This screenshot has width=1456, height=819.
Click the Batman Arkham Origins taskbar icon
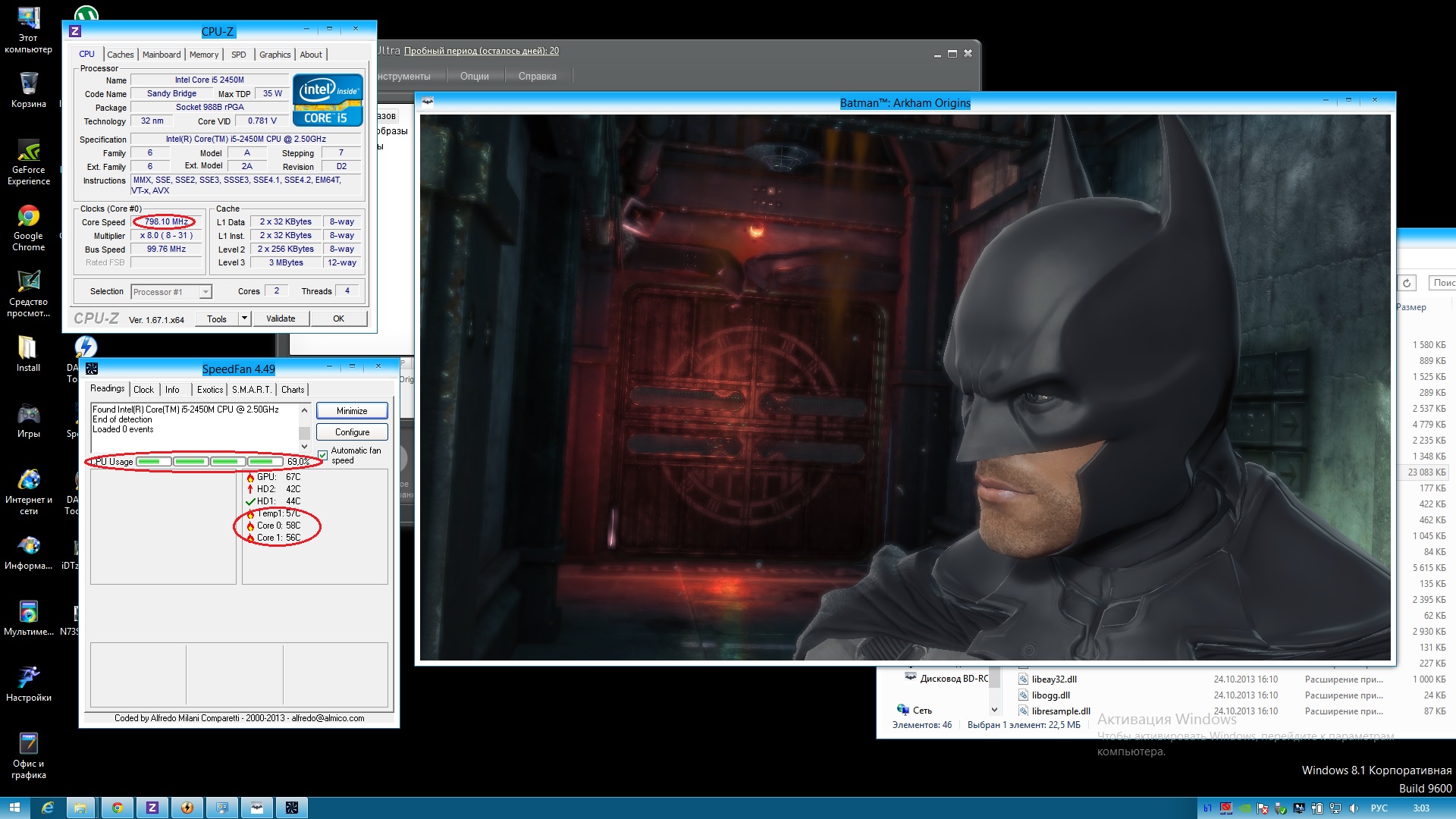click(x=257, y=808)
